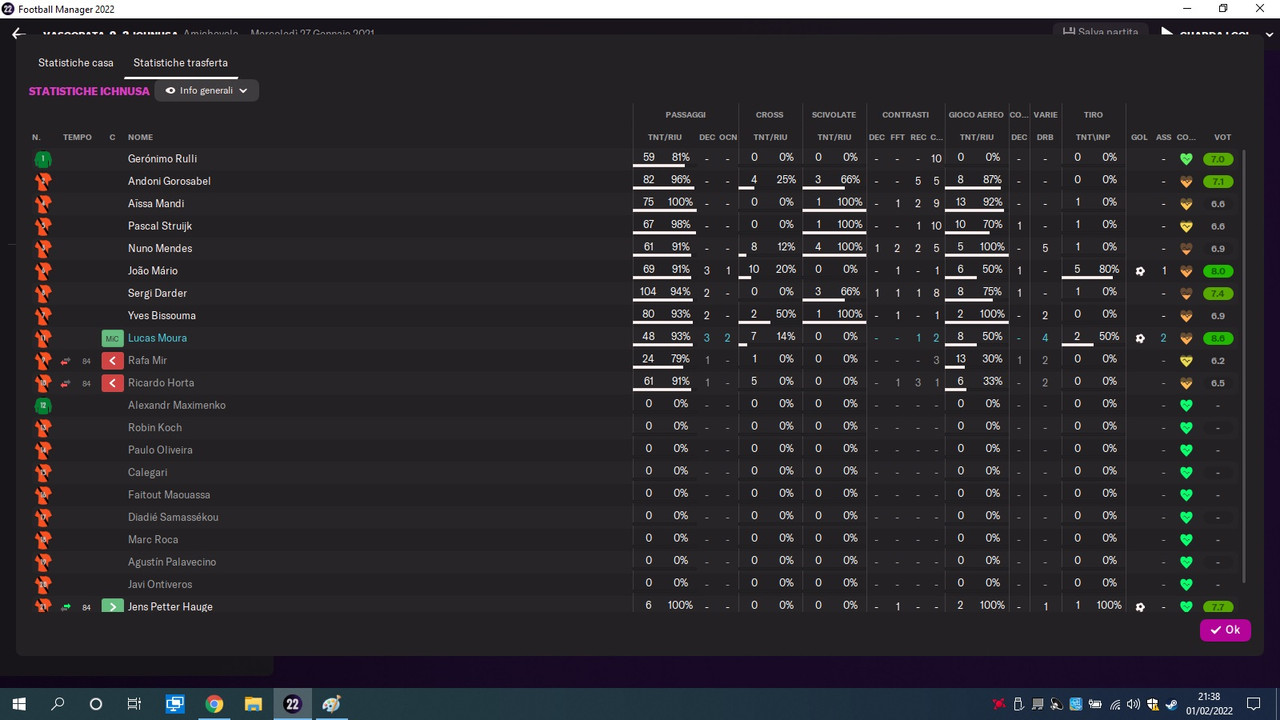Select the Statistiche trasferta tab

(x=180, y=63)
